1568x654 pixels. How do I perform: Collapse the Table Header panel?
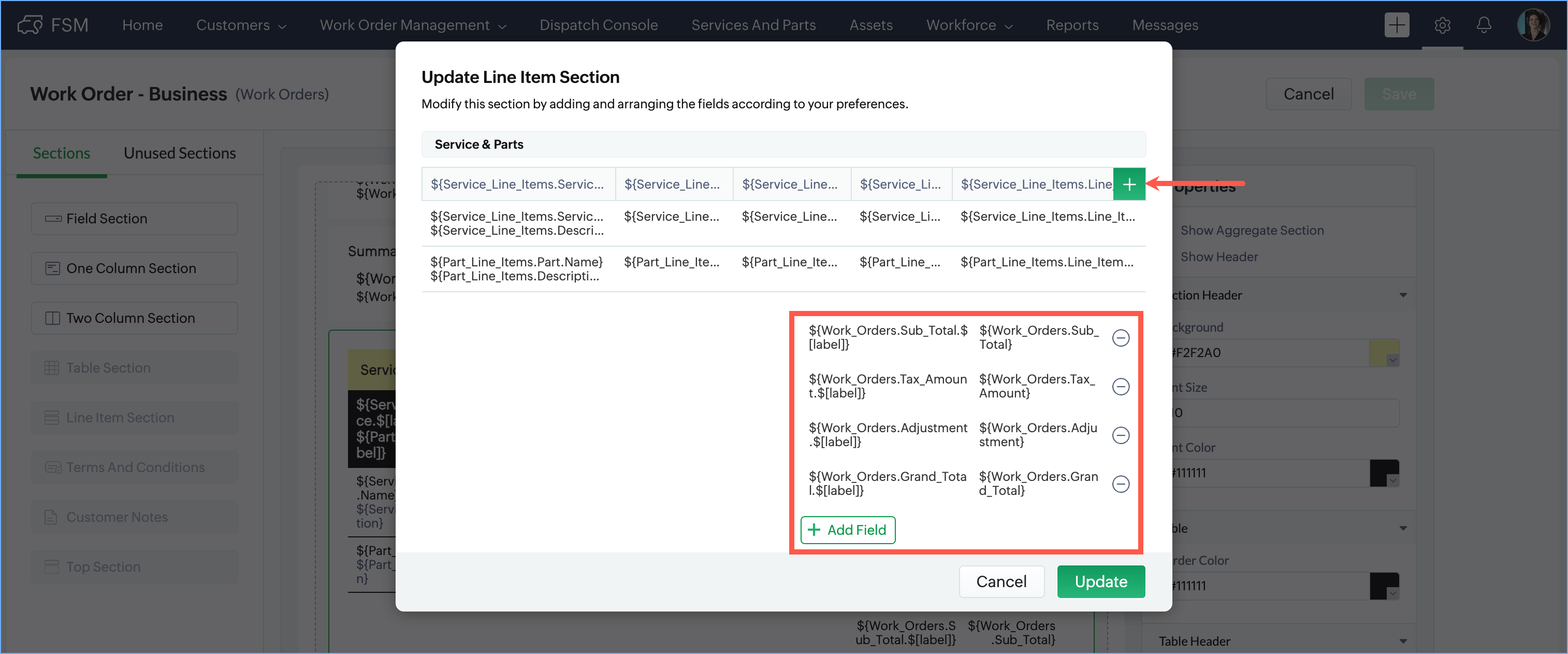tap(1403, 641)
